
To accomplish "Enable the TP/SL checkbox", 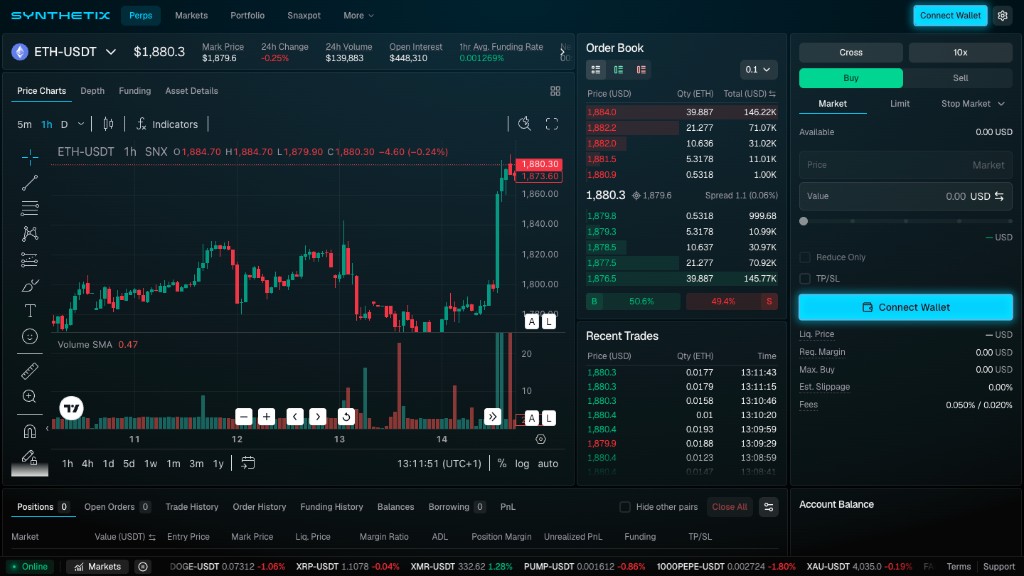I will pyautogui.click(x=805, y=279).
